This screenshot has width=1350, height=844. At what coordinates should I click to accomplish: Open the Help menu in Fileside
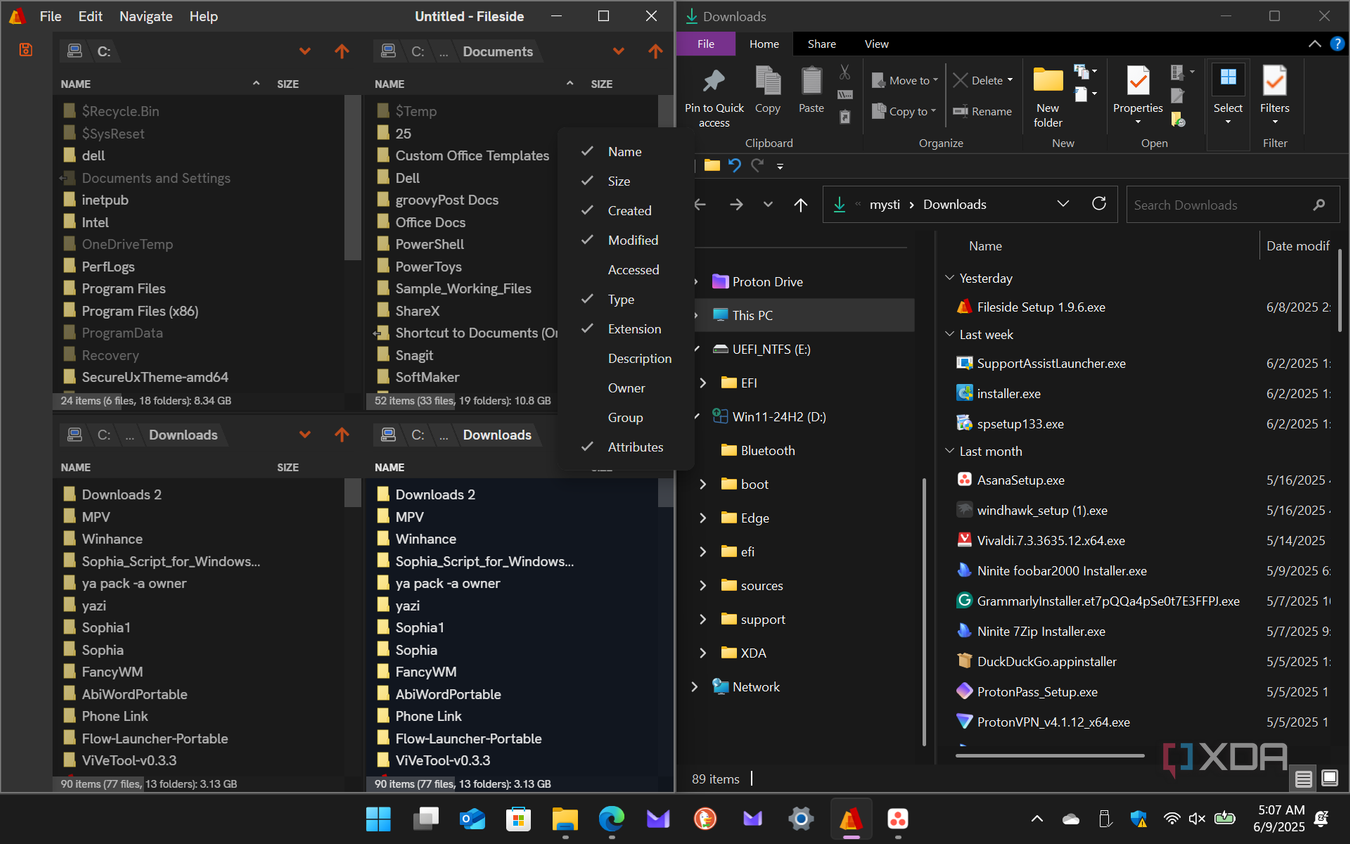(203, 16)
